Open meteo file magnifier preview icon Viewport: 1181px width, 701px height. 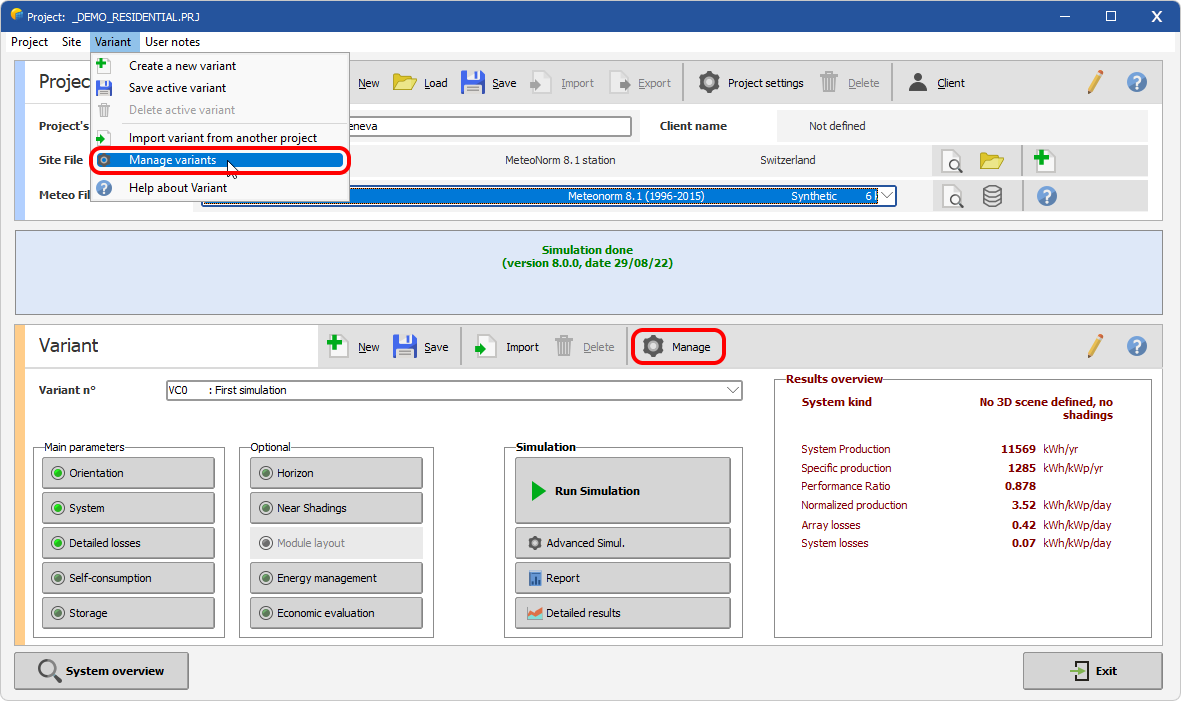pyautogui.click(x=953, y=196)
